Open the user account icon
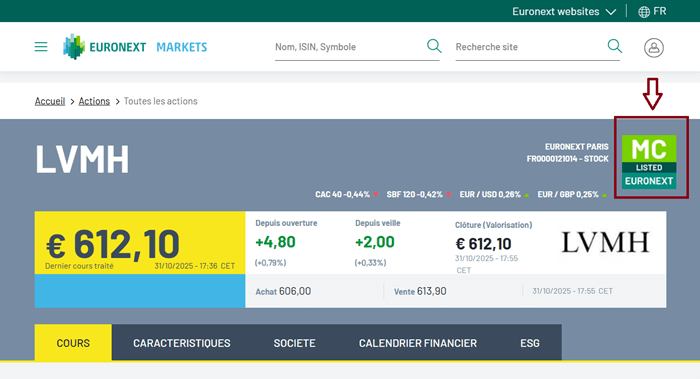This screenshot has height=379, width=700. [654, 47]
